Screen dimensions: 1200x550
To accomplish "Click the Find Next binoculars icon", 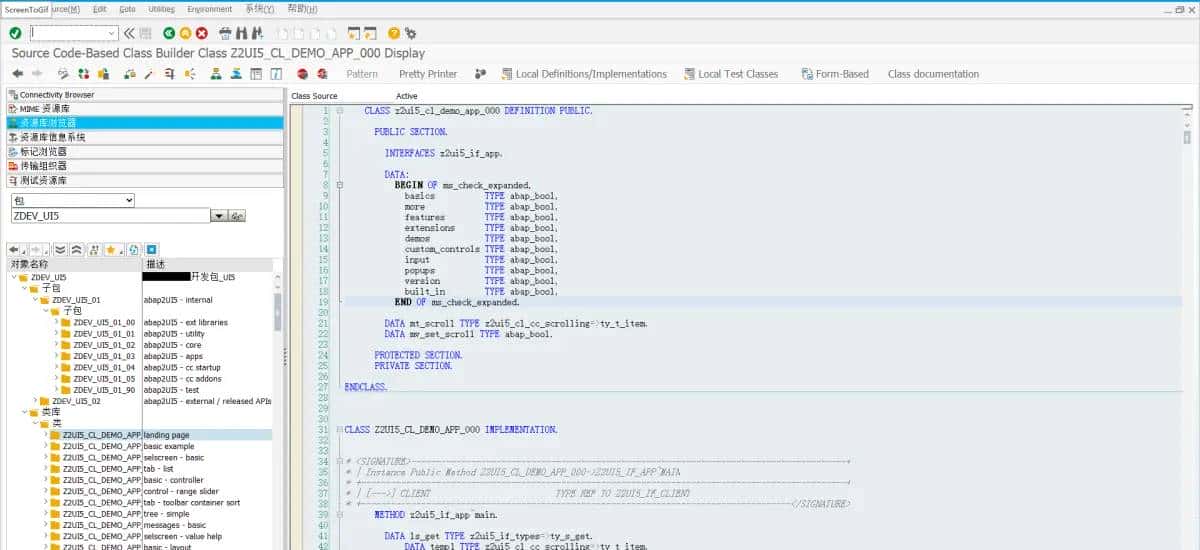I will tap(255, 33).
